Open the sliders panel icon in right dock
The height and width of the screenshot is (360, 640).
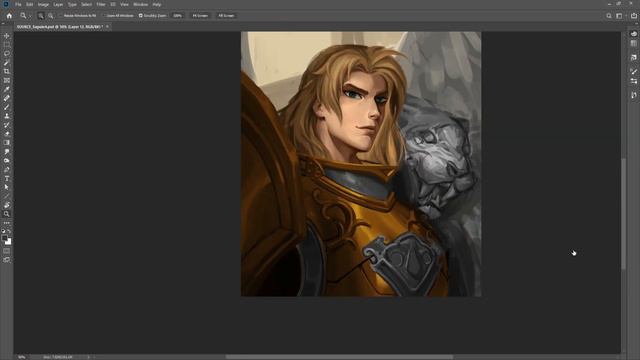(633, 81)
